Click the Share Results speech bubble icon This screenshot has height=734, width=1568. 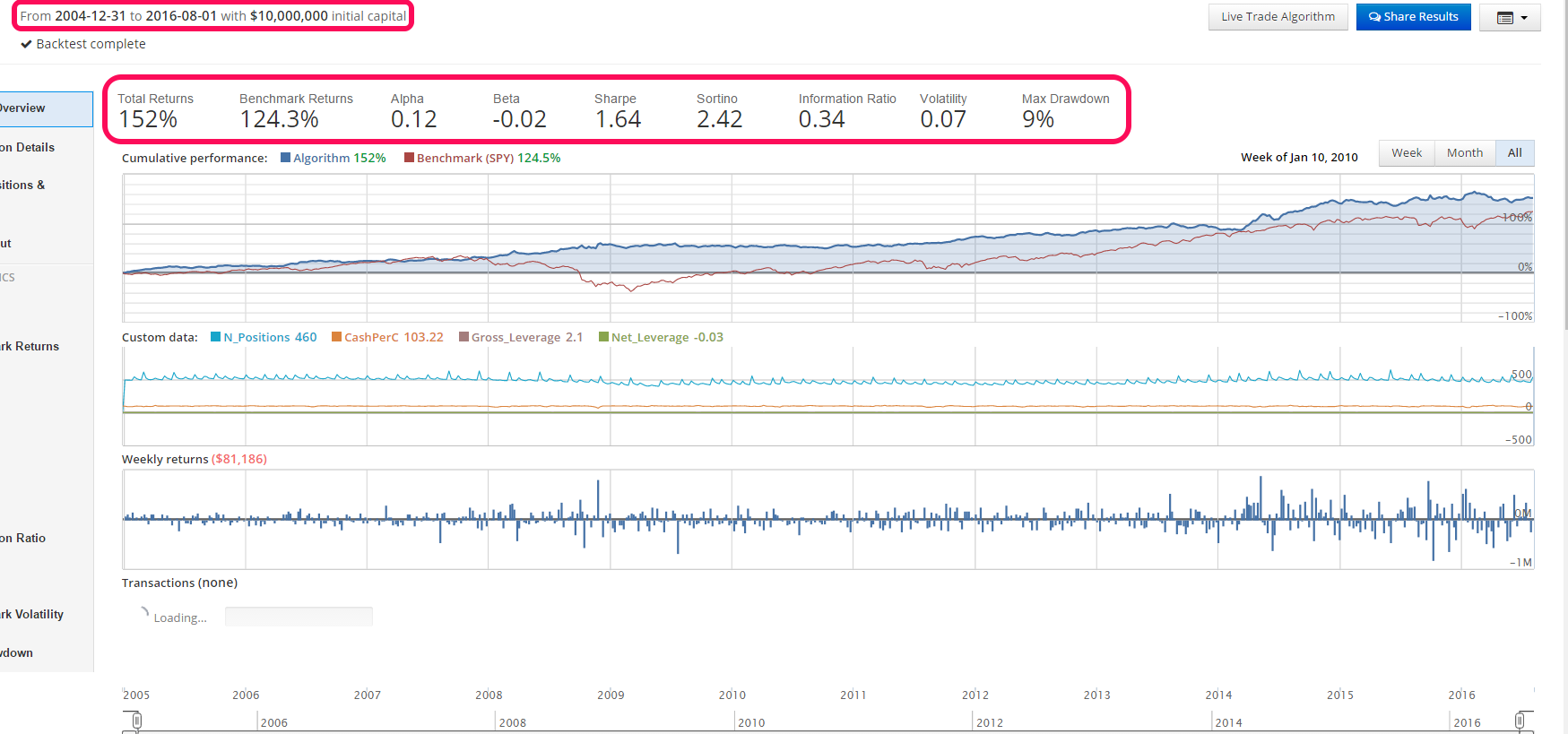[1374, 17]
